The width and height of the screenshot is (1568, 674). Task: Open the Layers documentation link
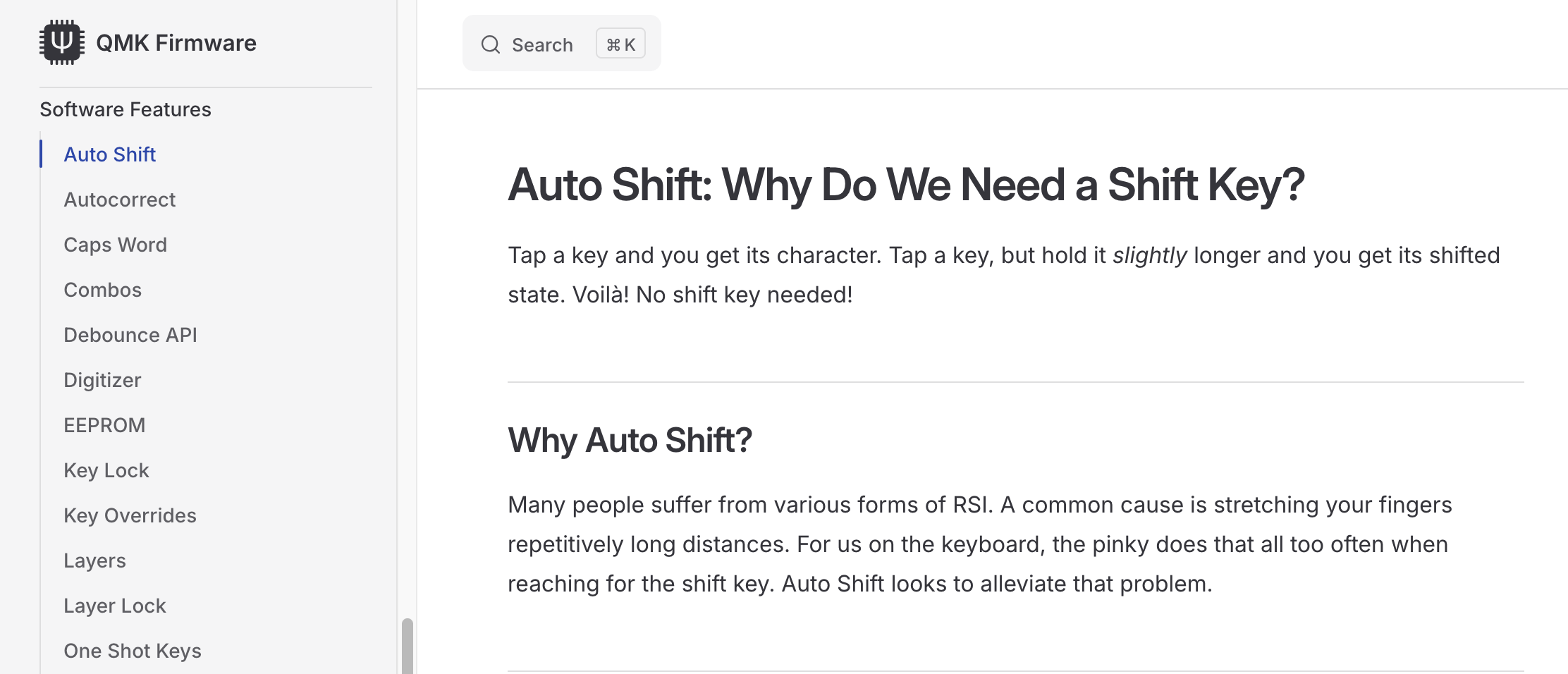(94, 560)
